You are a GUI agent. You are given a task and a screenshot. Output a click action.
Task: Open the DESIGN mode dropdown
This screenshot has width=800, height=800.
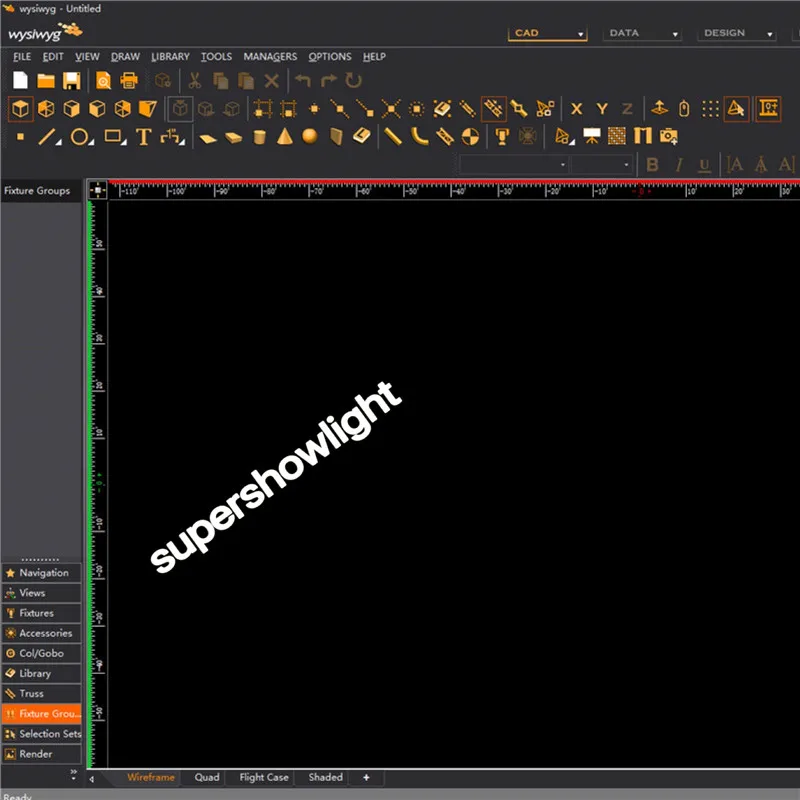click(737, 33)
